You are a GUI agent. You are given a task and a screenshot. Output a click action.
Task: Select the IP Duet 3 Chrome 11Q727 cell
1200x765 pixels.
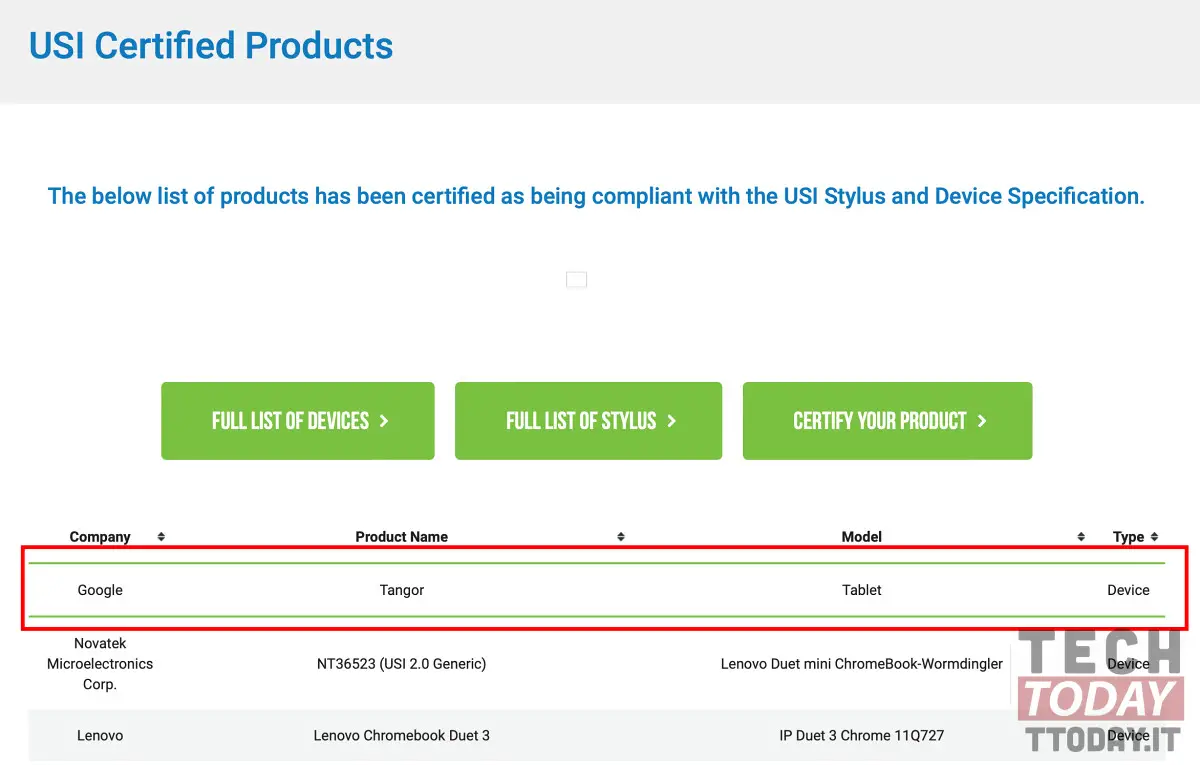(862, 736)
